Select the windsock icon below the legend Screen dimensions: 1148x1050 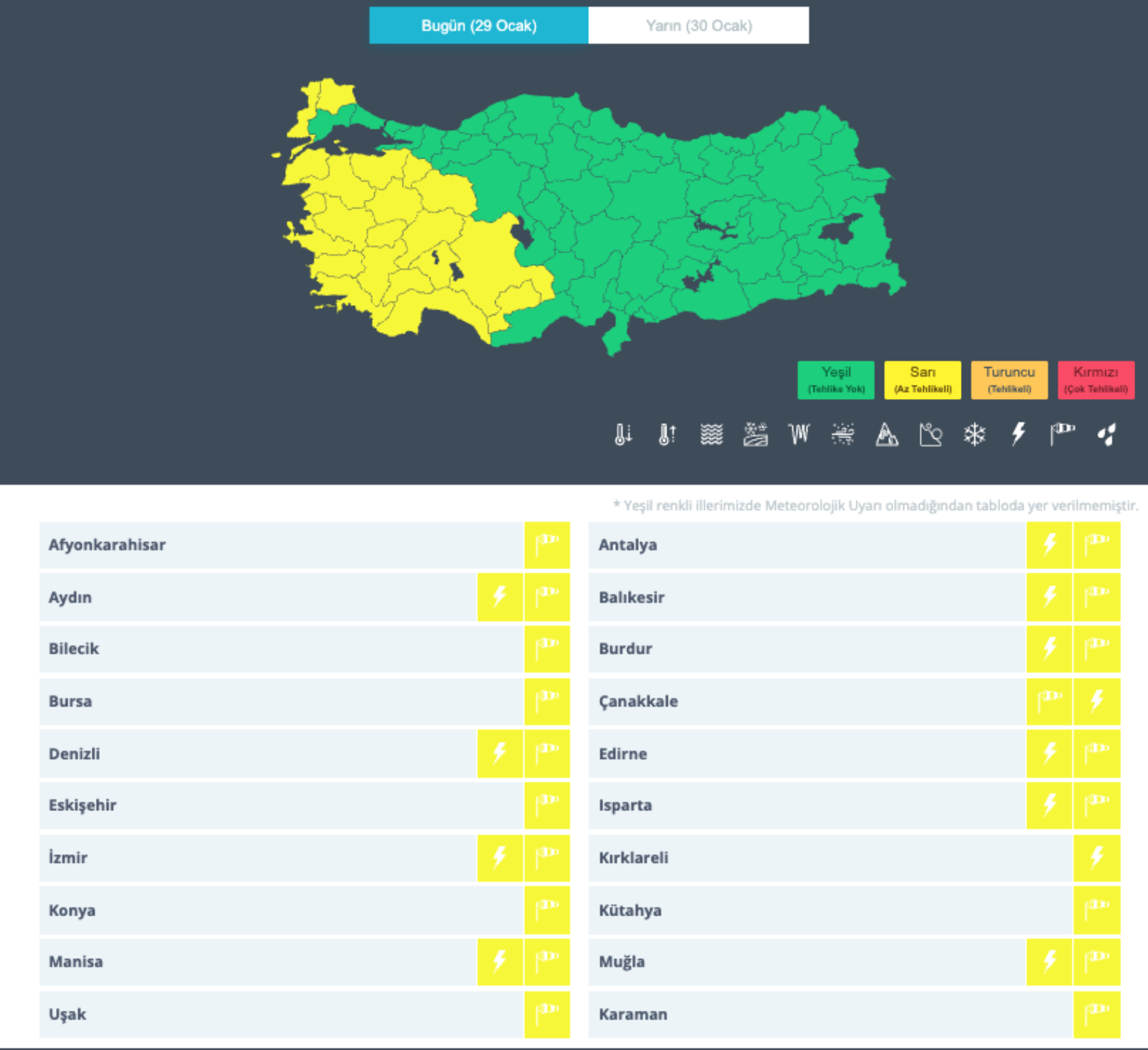pyautogui.click(x=1062, y=434)
